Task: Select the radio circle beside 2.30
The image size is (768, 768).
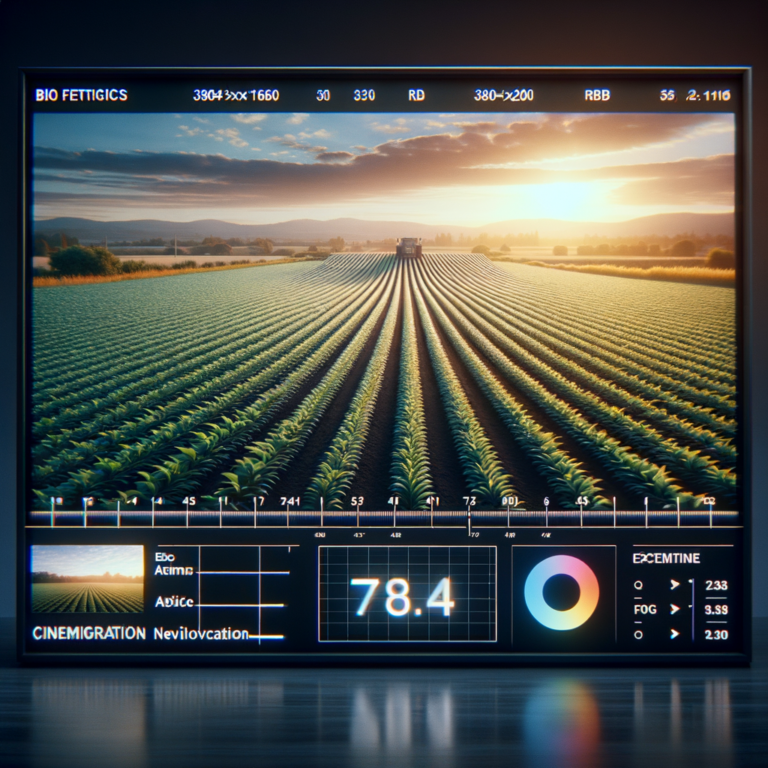Action: (638, 634)
